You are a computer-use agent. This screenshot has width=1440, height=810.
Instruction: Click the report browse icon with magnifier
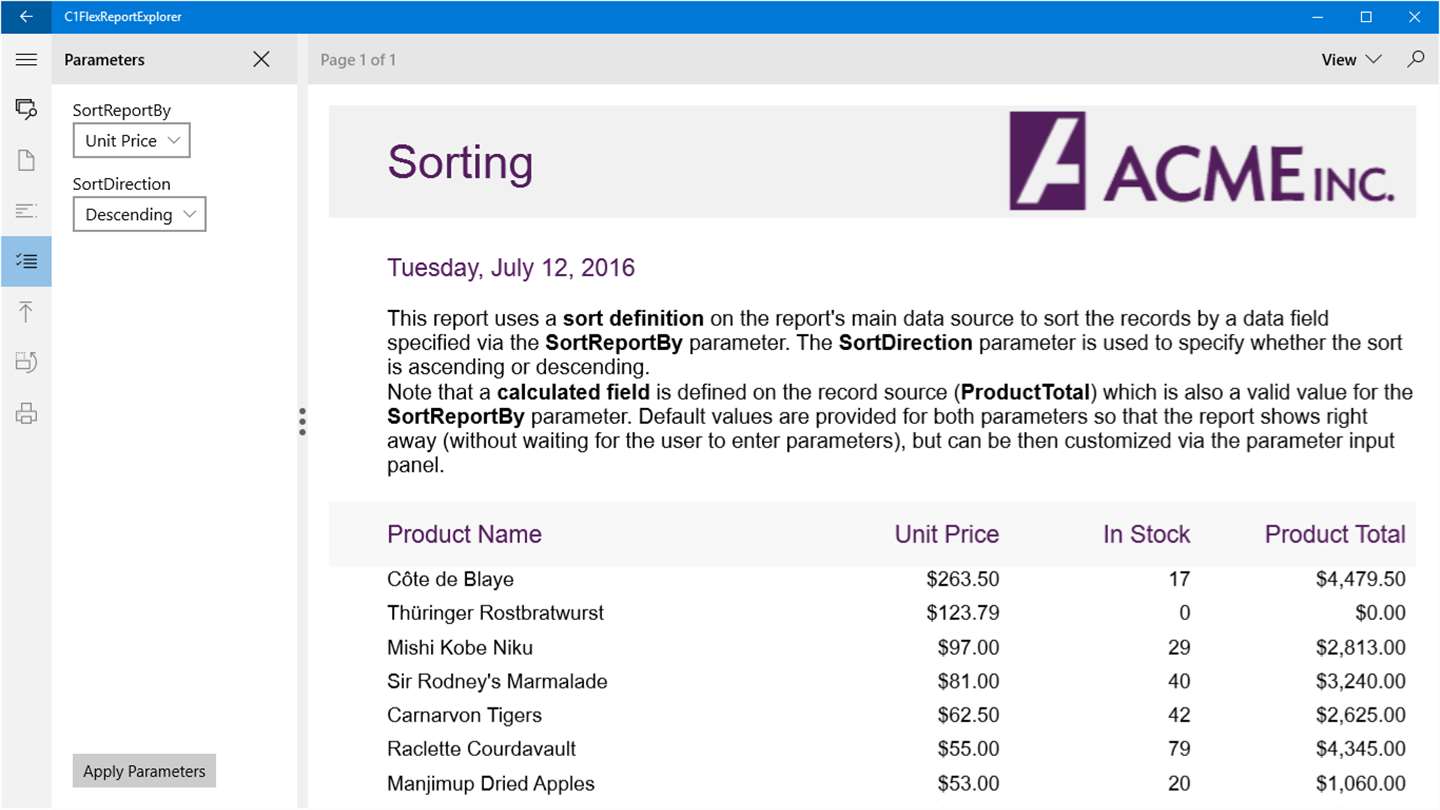(26, 109)
